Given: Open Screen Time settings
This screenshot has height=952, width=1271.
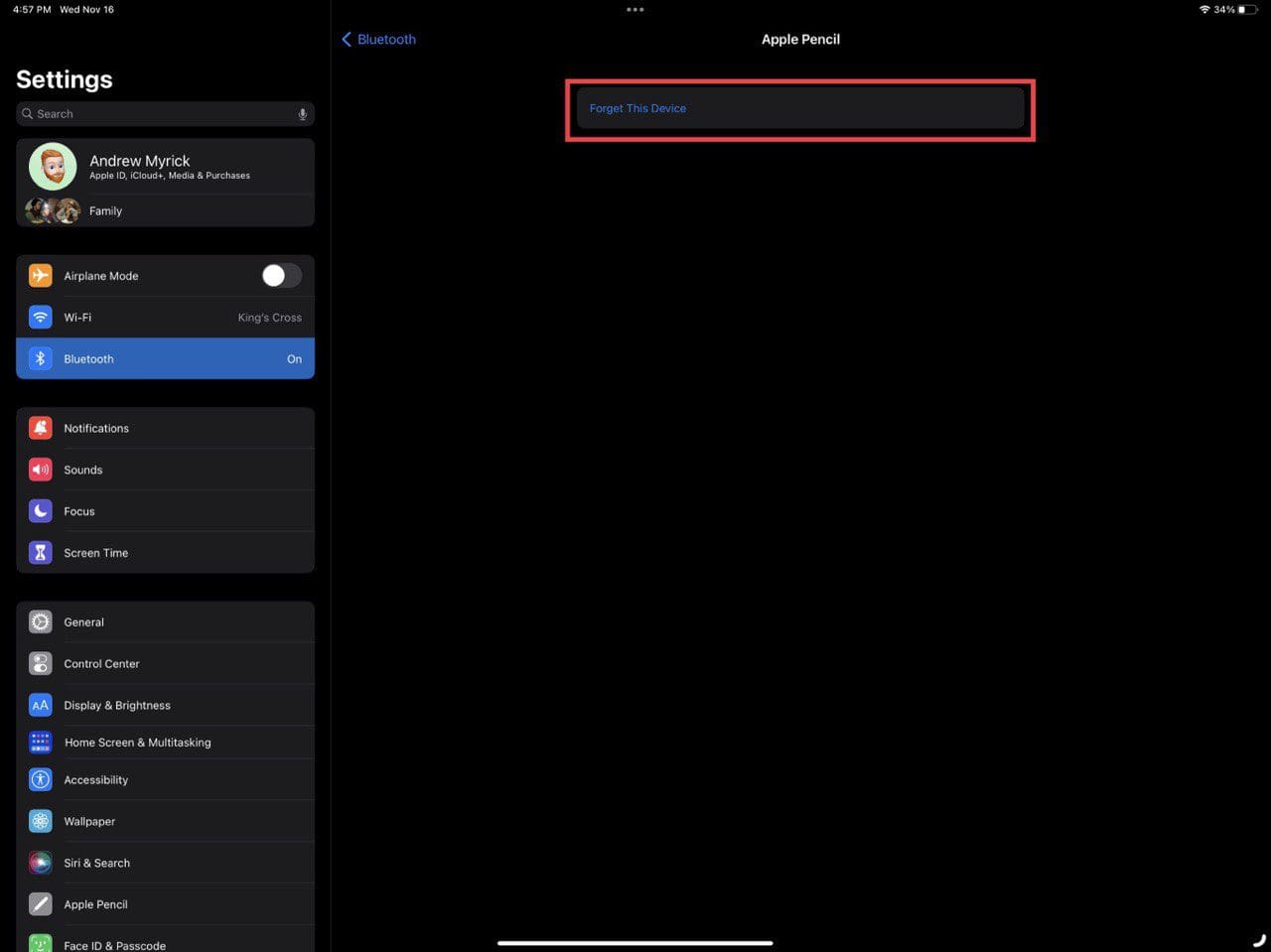Looking at the screenshot, I should (165, 553).
